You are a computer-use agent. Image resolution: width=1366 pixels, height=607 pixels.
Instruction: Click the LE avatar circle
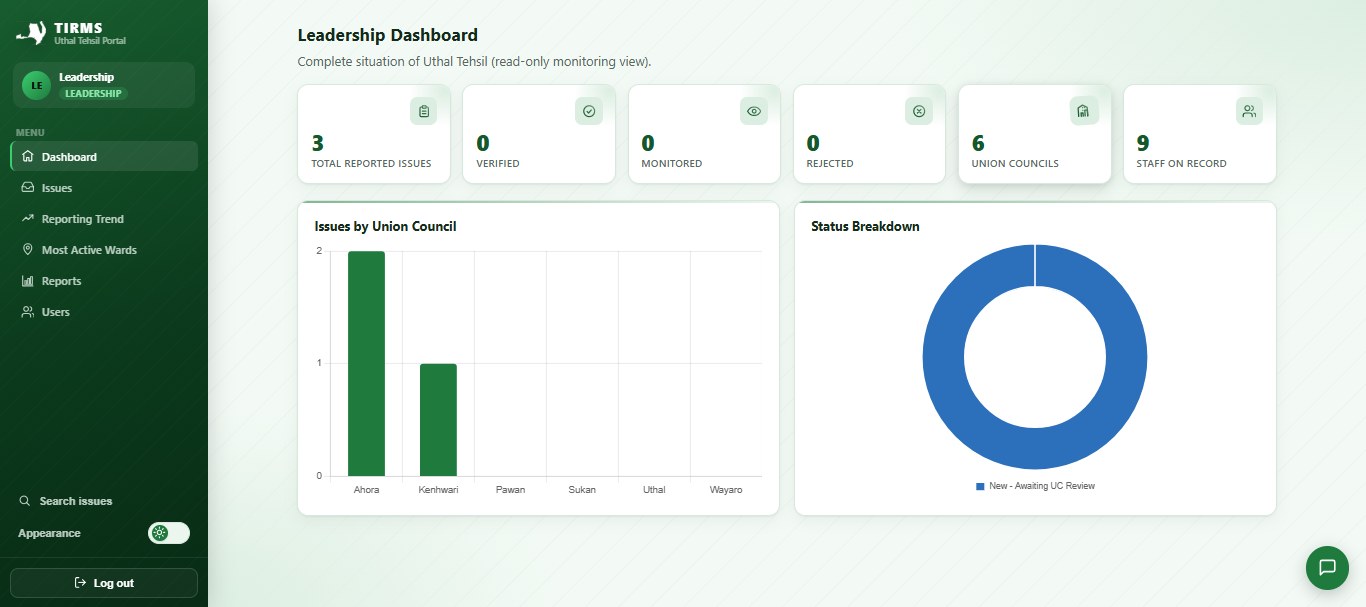tap(37, 85)
